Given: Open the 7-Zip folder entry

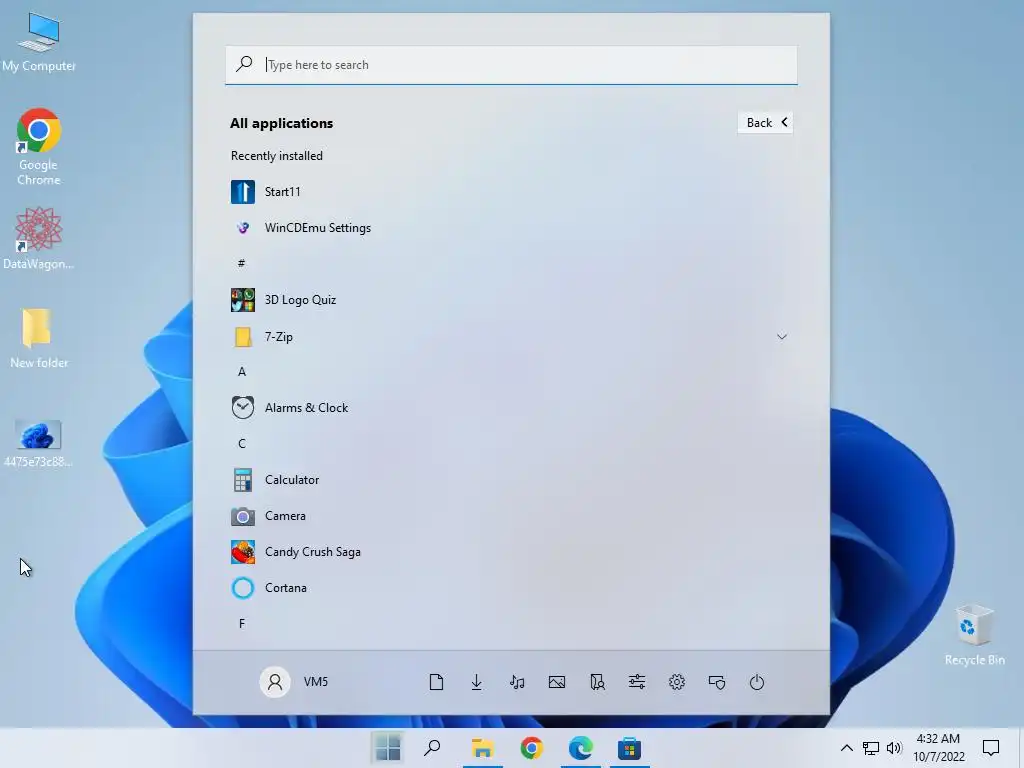Looking at the screenshot, I should (511, 336).
